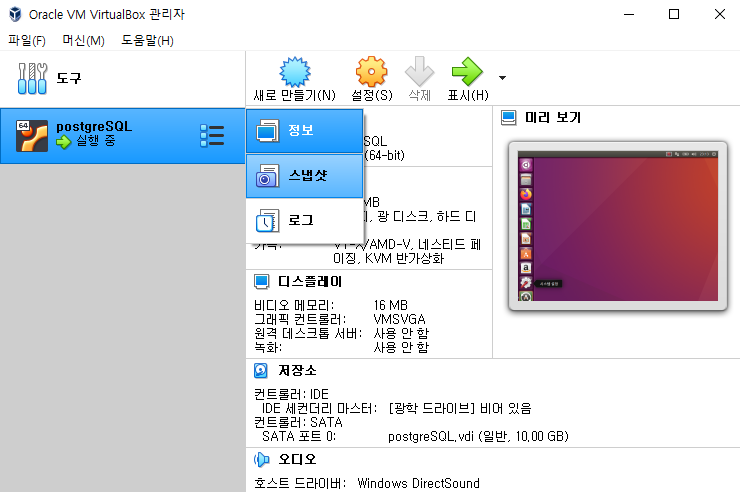Select 스냅샷 in the popup menu
The height and width of the screenshot is (492, 740).
pos(304,176)
